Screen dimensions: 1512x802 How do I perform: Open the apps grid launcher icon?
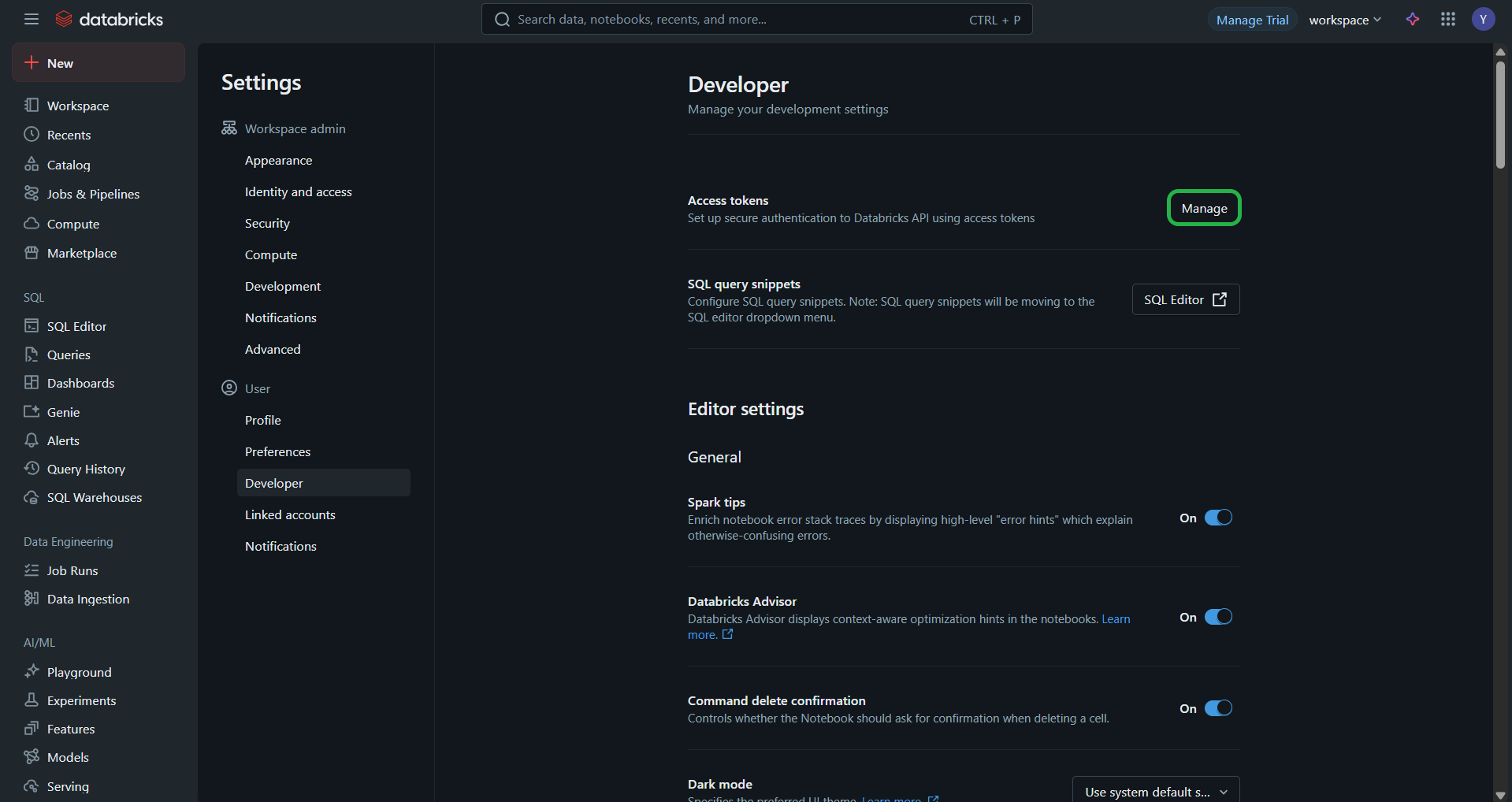[x=1447, y=20]
